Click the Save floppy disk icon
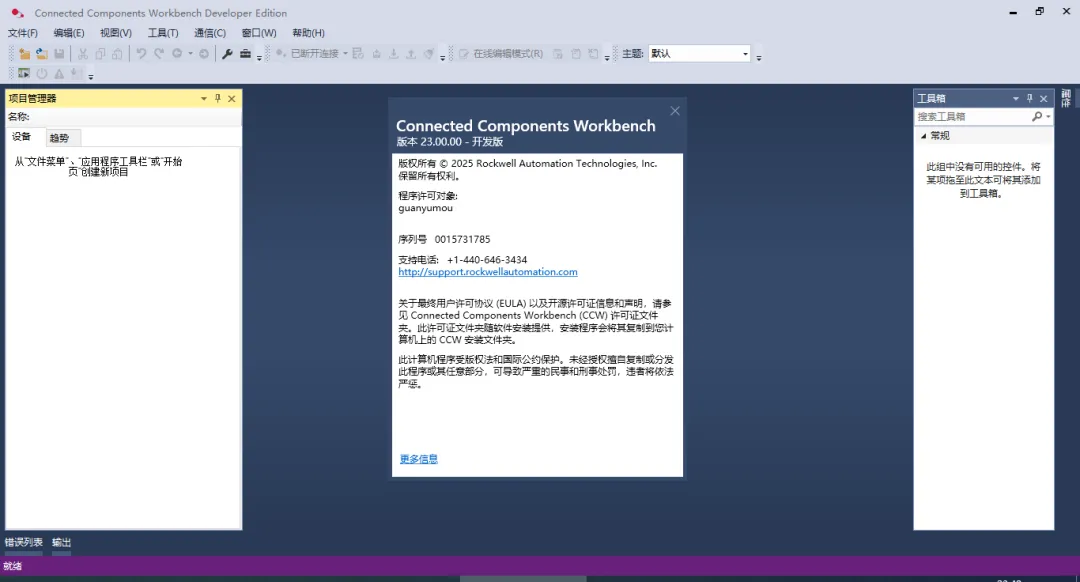Image resolution: width=1080 pixels, height=582 pixels. (x=59, y=54)
